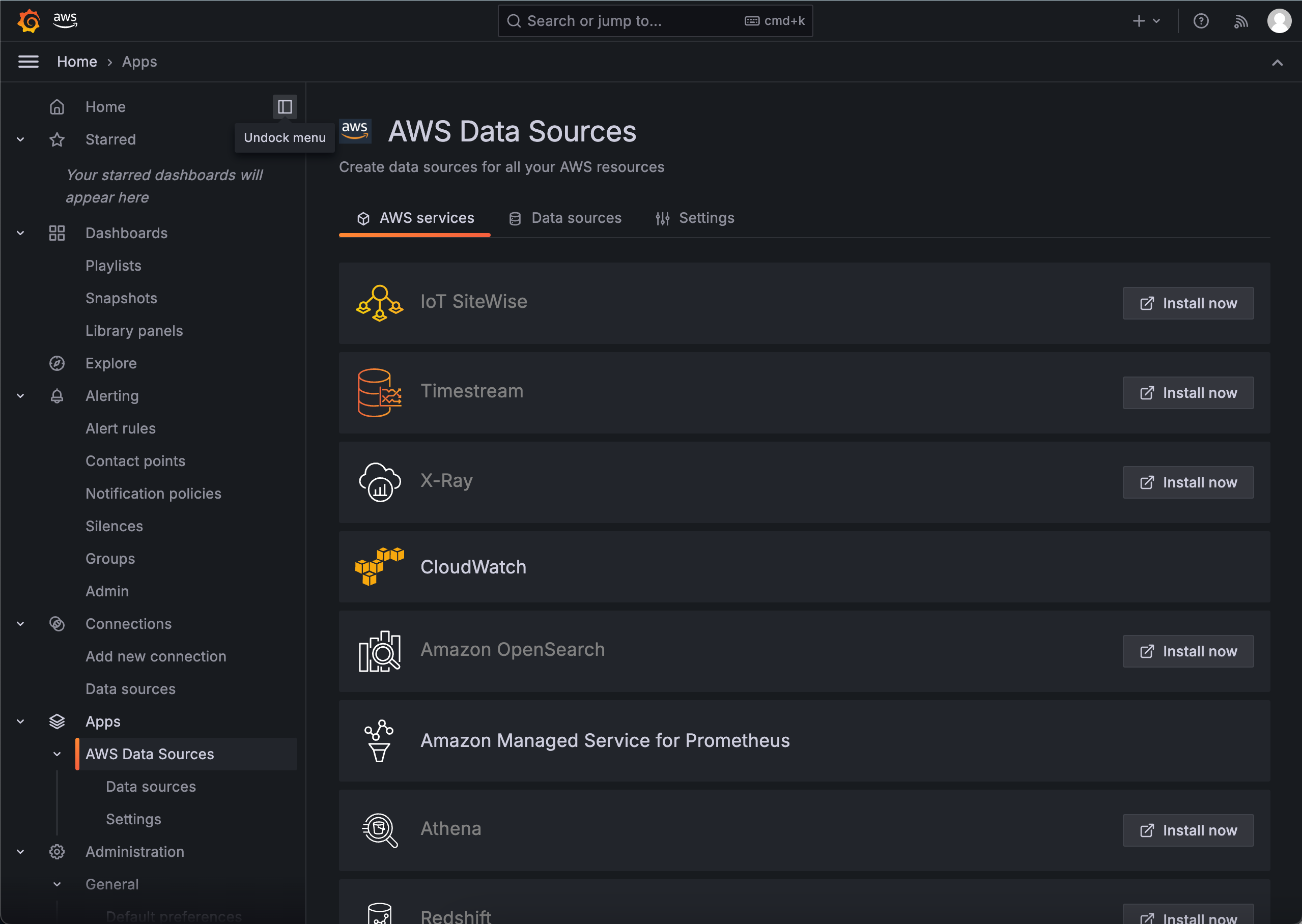
Task: Open Amazon Managed Service for Prometheus row
Action: pyautogui.click(x=805, y=741)
